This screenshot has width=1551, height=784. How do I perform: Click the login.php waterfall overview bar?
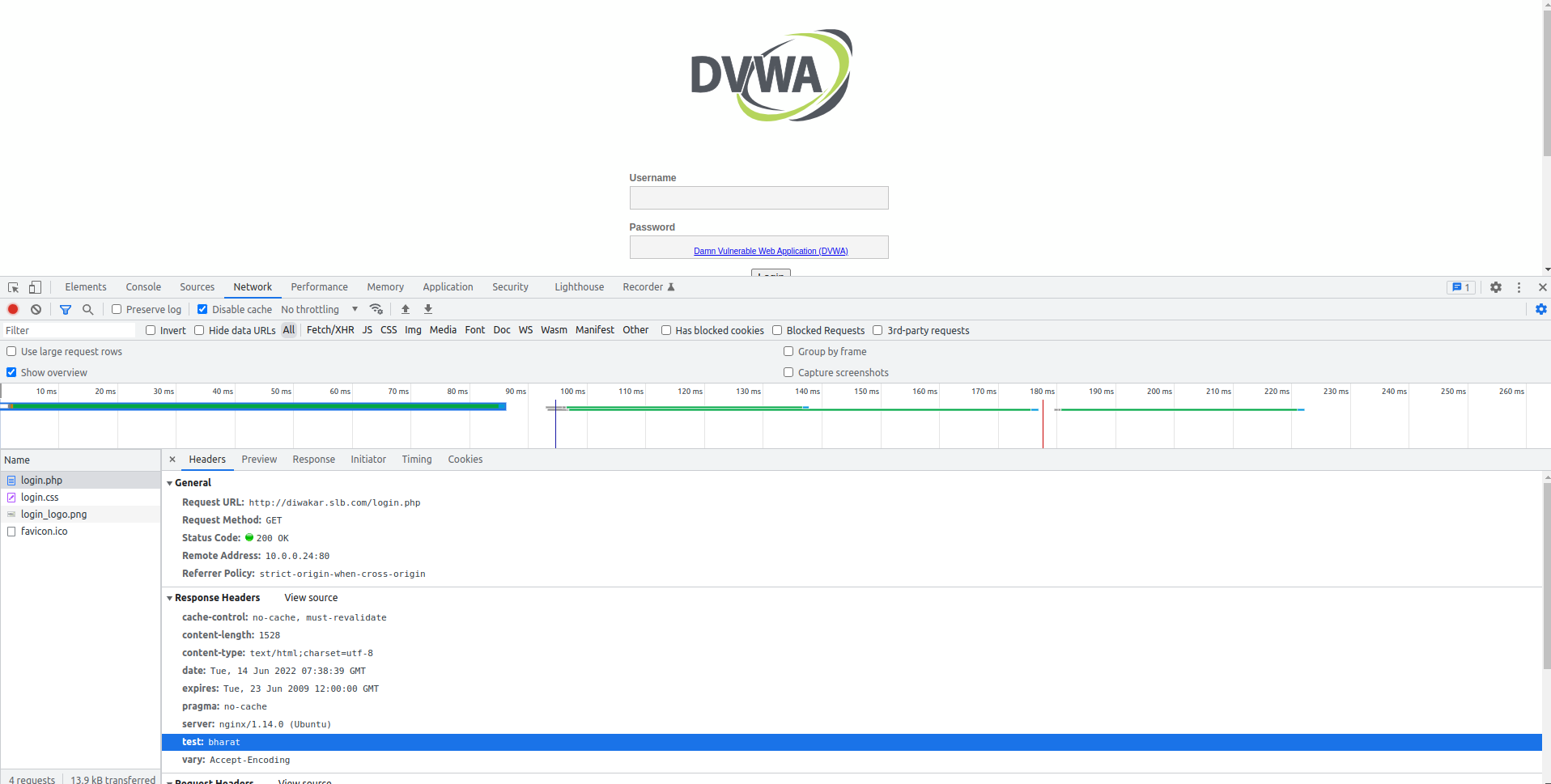click(x=253, y=406)
